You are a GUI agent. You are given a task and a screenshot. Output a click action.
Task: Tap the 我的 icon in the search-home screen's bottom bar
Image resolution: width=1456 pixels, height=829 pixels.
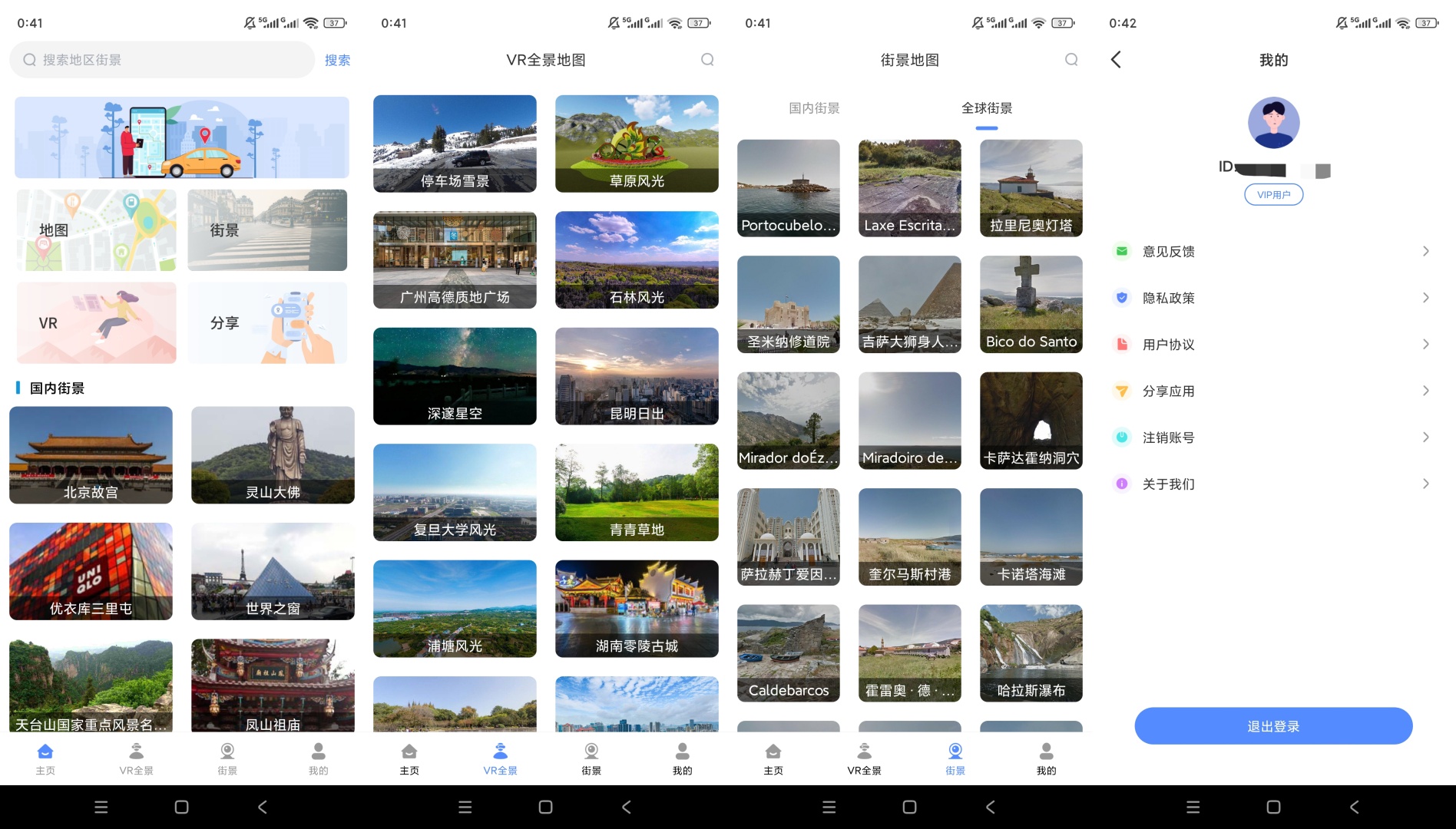319,751
